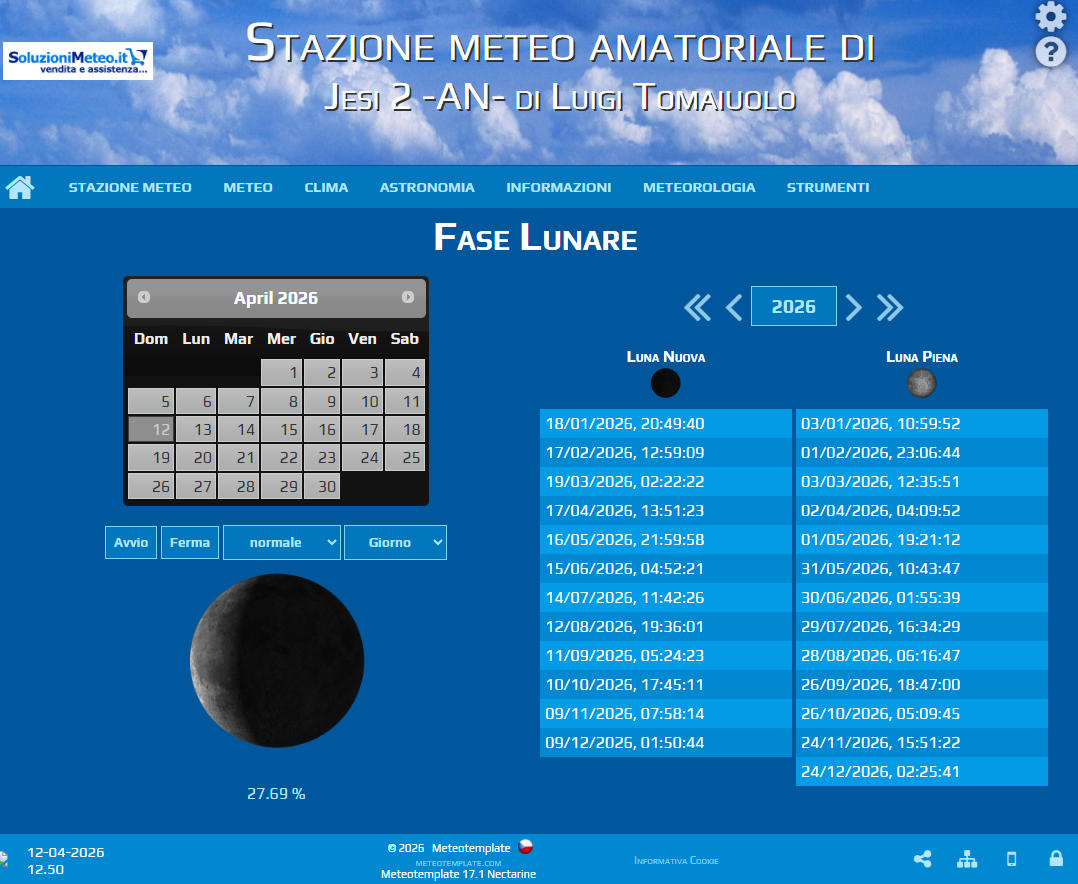Open the Astronomia menu
The height and width of the screenshot is (884, 1078).
pos(427,187)
